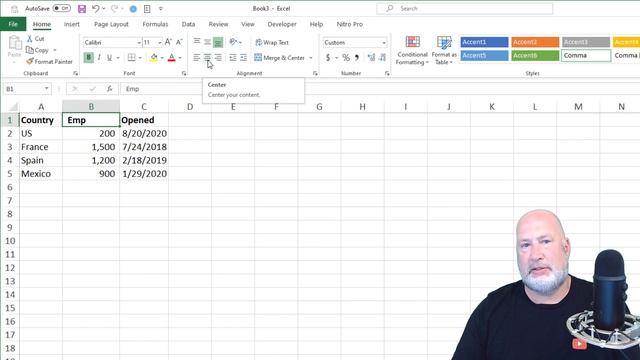Open Font settings dialog launcher
640x360 pixels.
[184, 73]
